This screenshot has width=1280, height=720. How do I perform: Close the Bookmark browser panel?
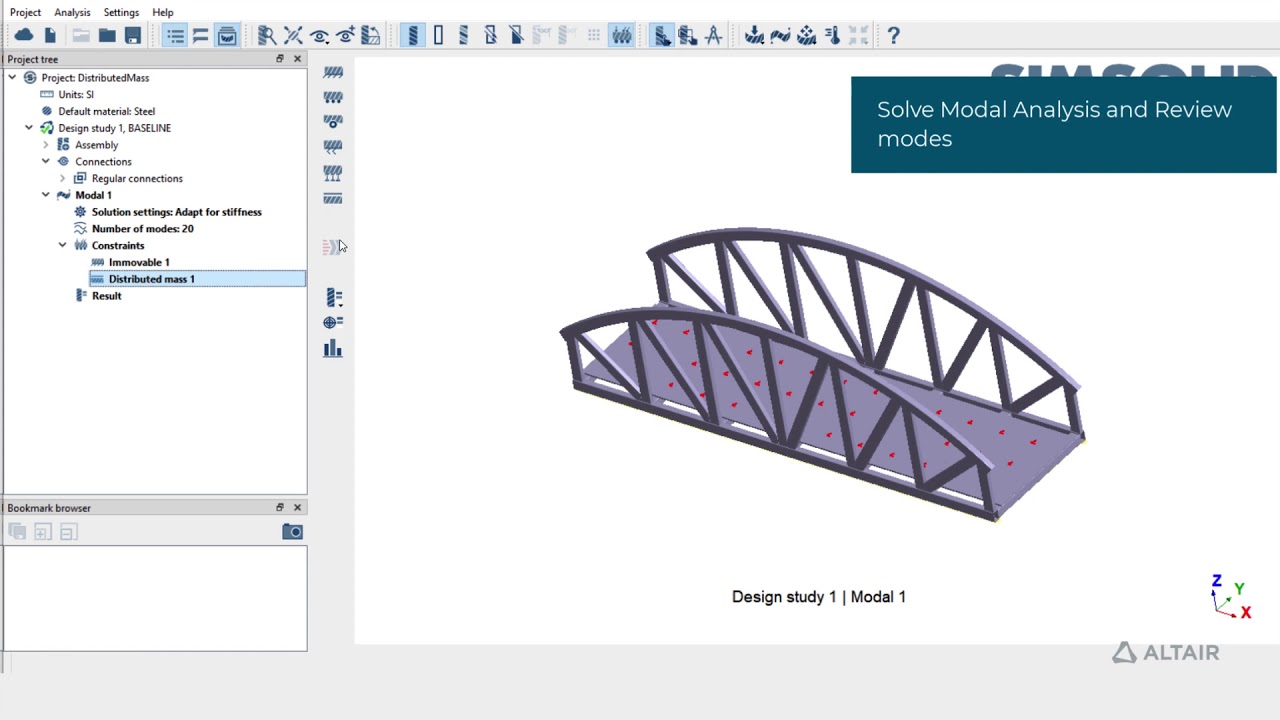click(297, 508)
